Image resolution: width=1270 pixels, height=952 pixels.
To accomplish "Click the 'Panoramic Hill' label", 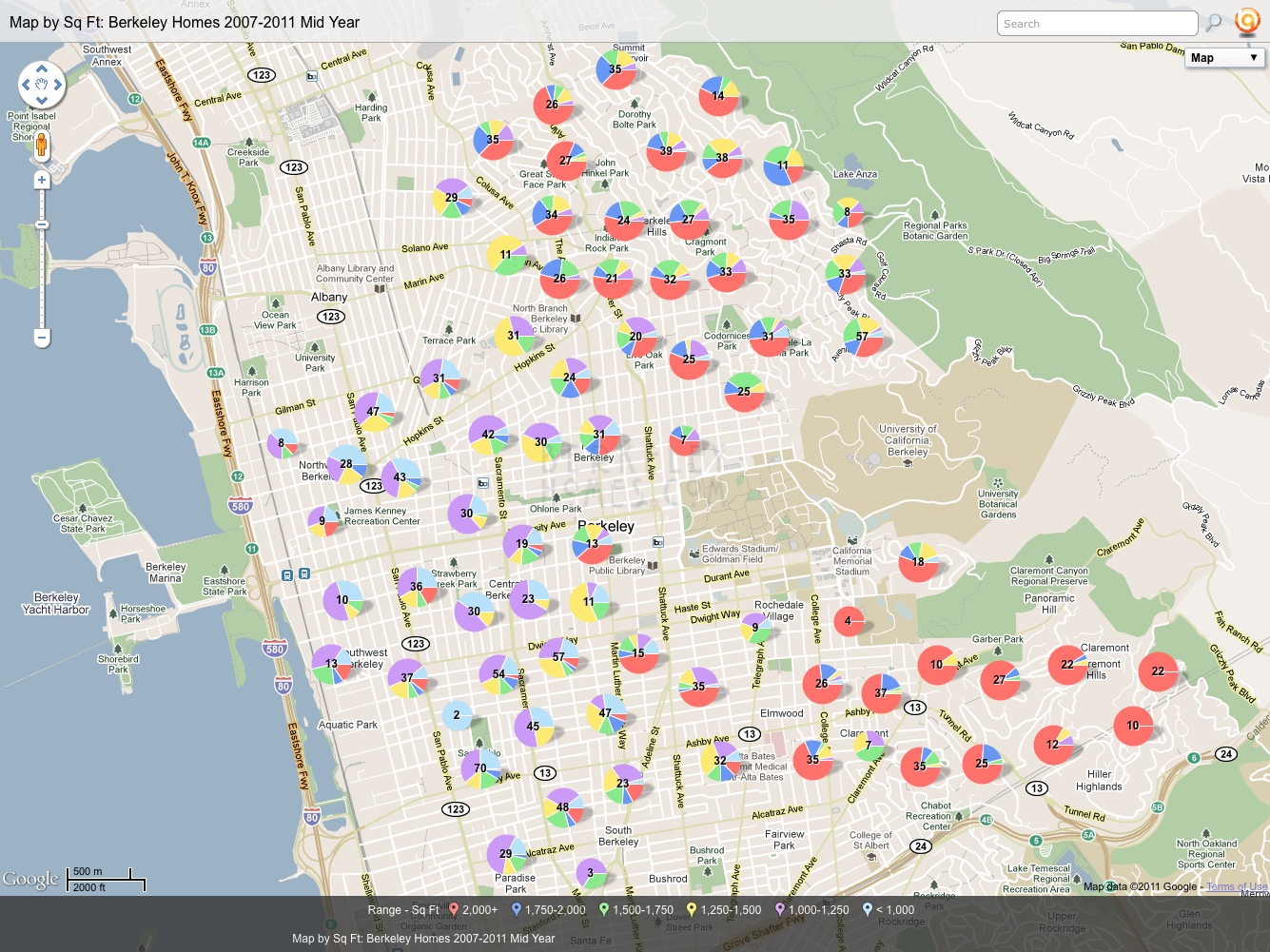I will (1049, 604).
